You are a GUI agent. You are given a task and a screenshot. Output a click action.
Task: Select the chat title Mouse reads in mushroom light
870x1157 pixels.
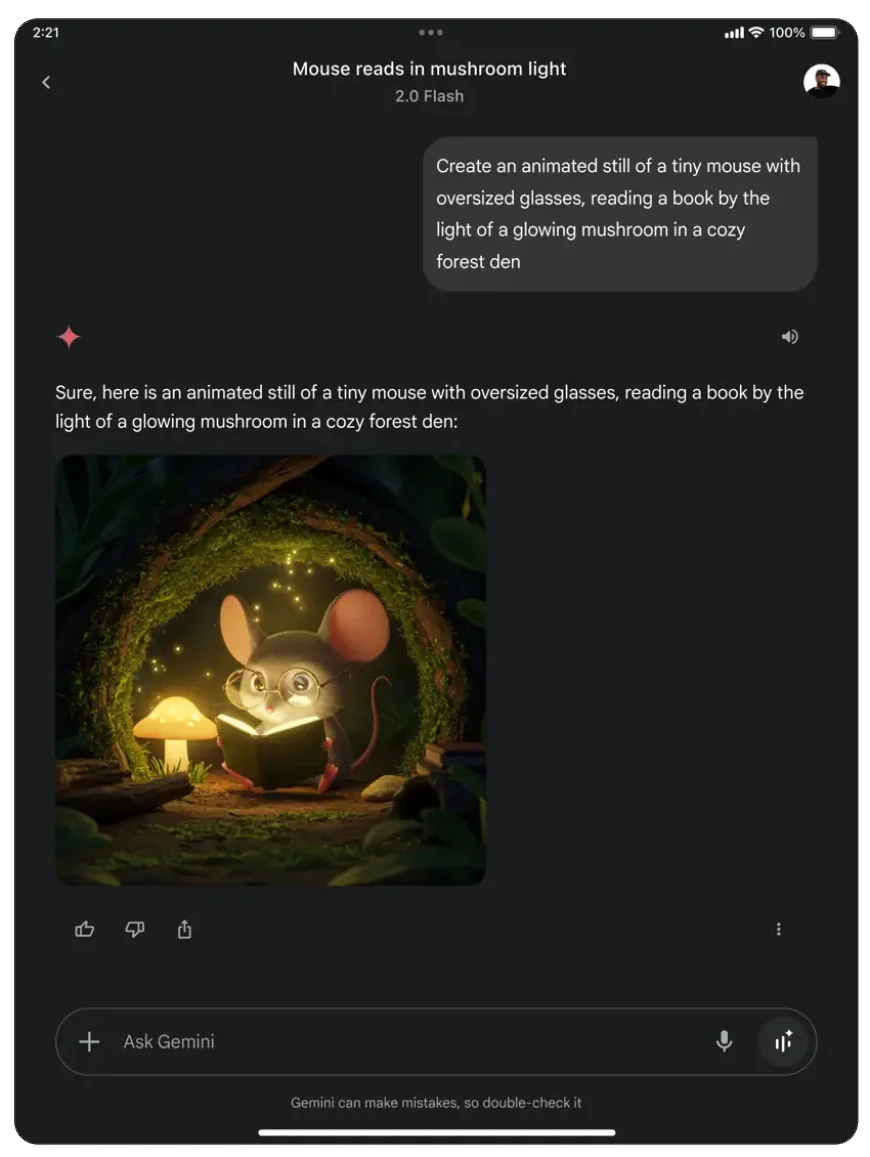[429, 69]
